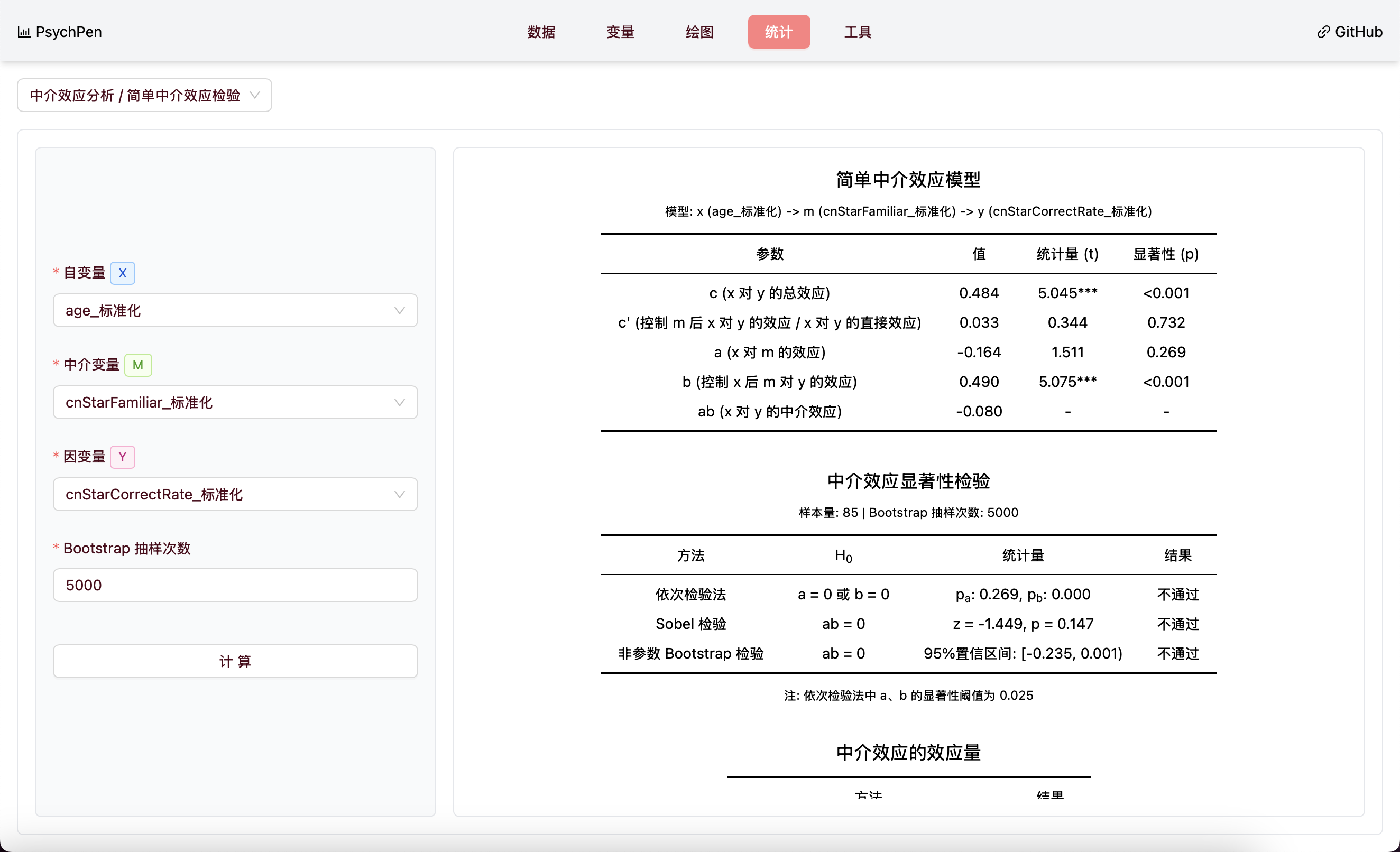
Task: Click the 简单中介效应模型 heading
Action: (x=908, y=180)
